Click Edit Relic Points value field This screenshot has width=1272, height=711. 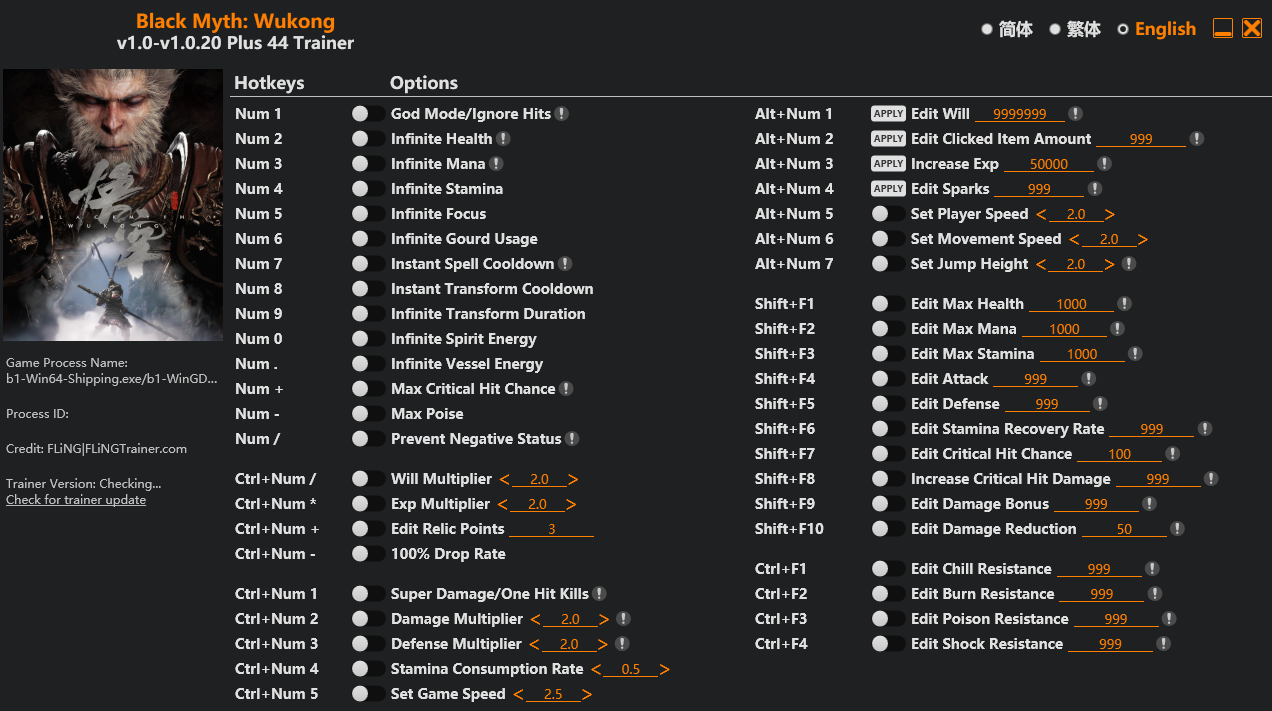[x=551, y=529]
